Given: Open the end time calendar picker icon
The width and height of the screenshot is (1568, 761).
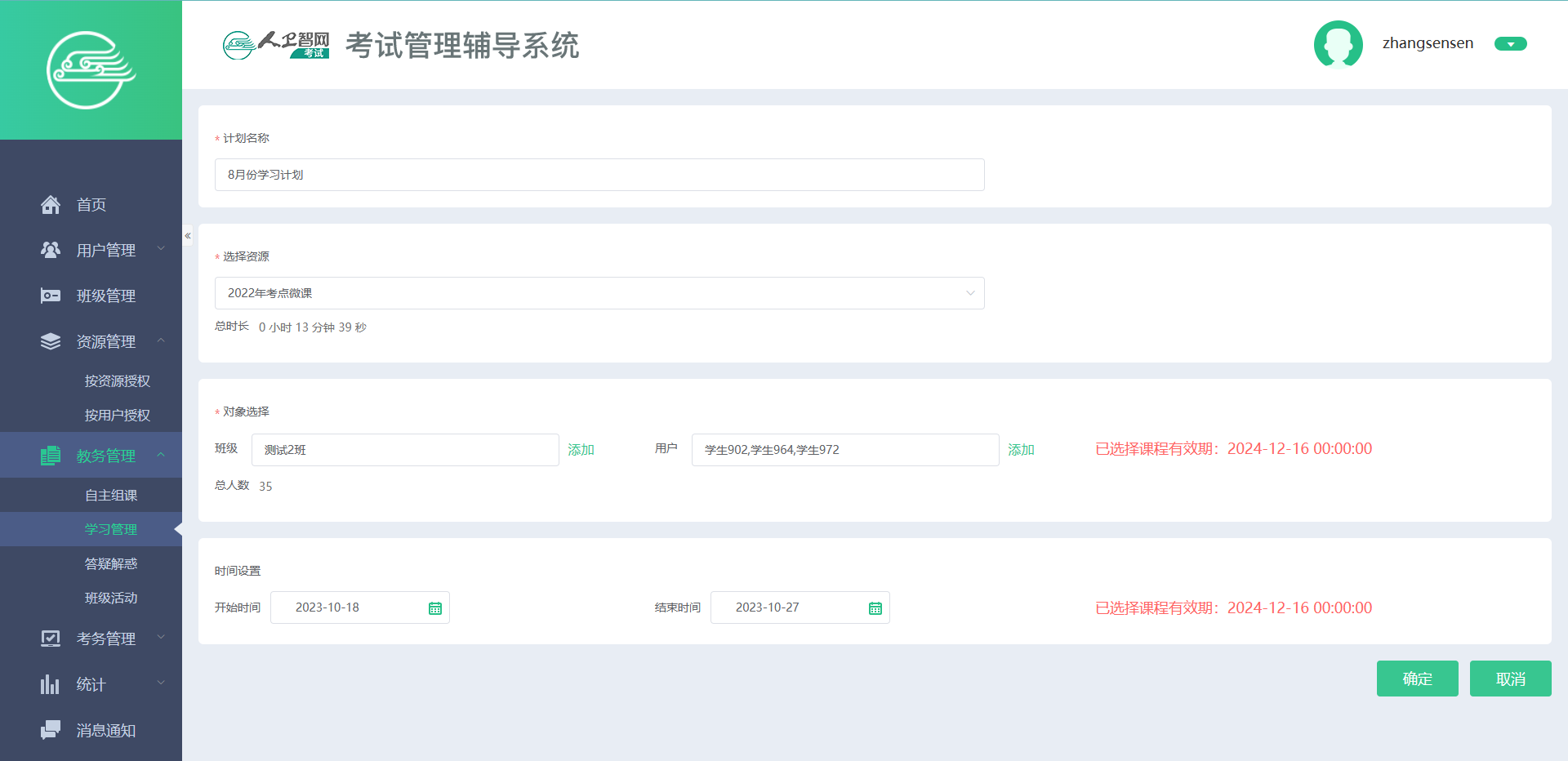Looking at the screenshot, I should click(875, 608).
